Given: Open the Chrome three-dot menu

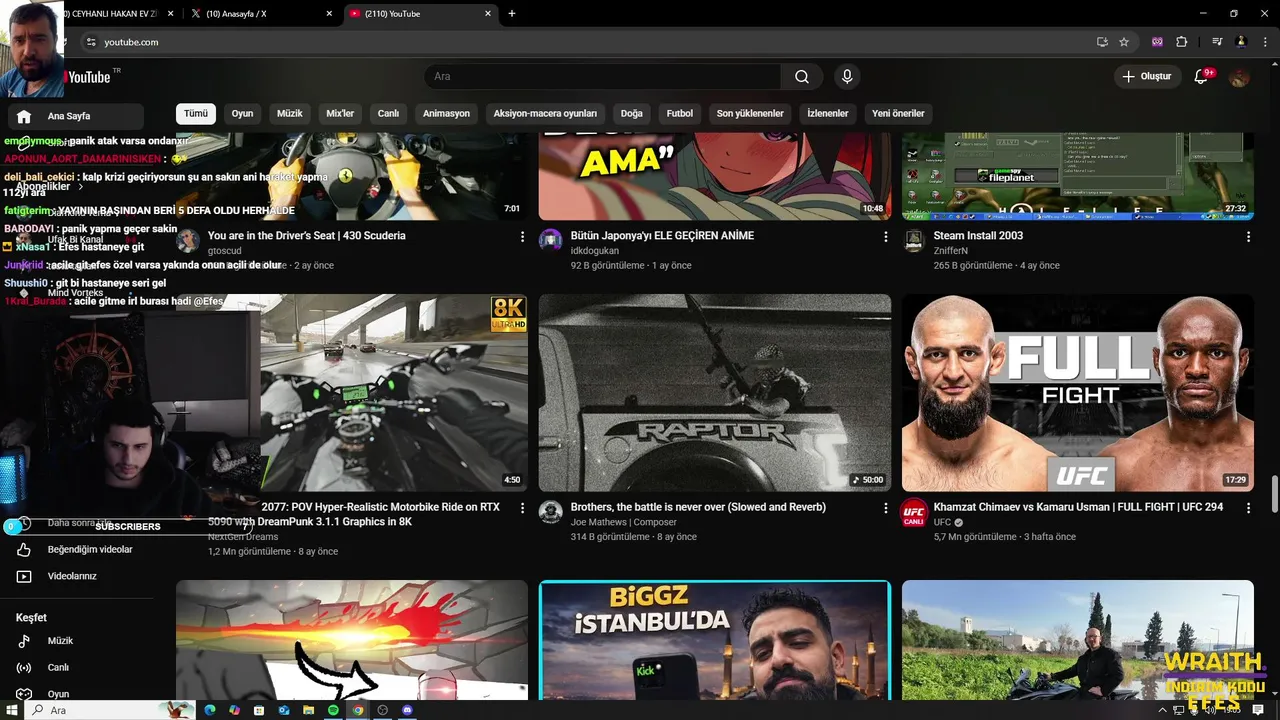Looking at the screenshot, I should coord(1264,42).
